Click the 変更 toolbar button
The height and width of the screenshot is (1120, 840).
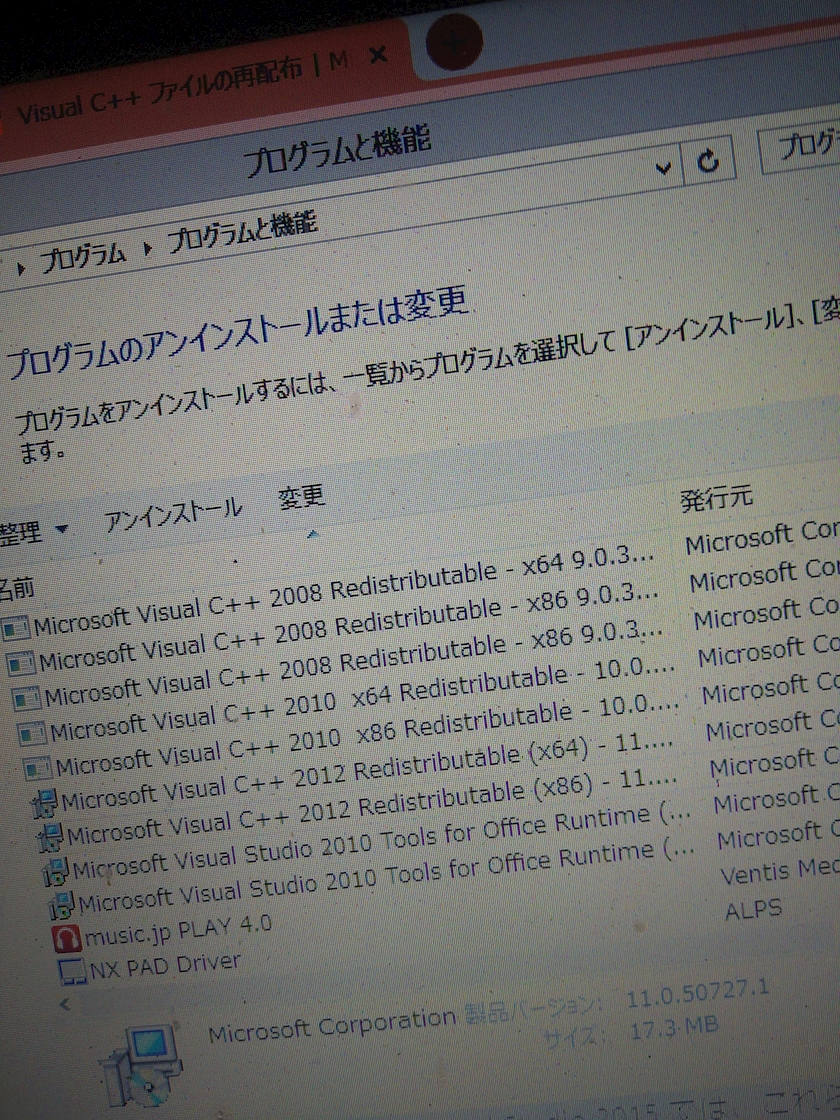tap(301, 498)
